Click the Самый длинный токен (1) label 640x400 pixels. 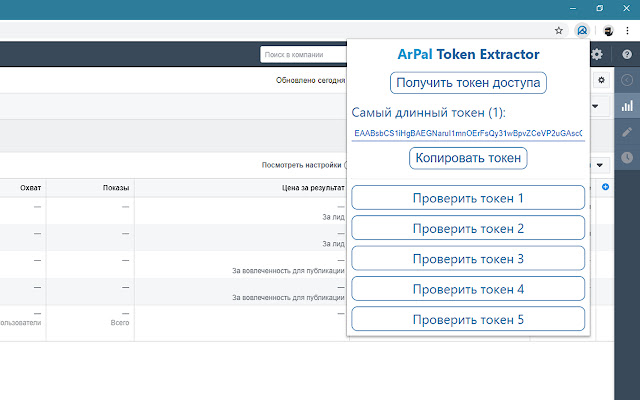coord(429,112)
